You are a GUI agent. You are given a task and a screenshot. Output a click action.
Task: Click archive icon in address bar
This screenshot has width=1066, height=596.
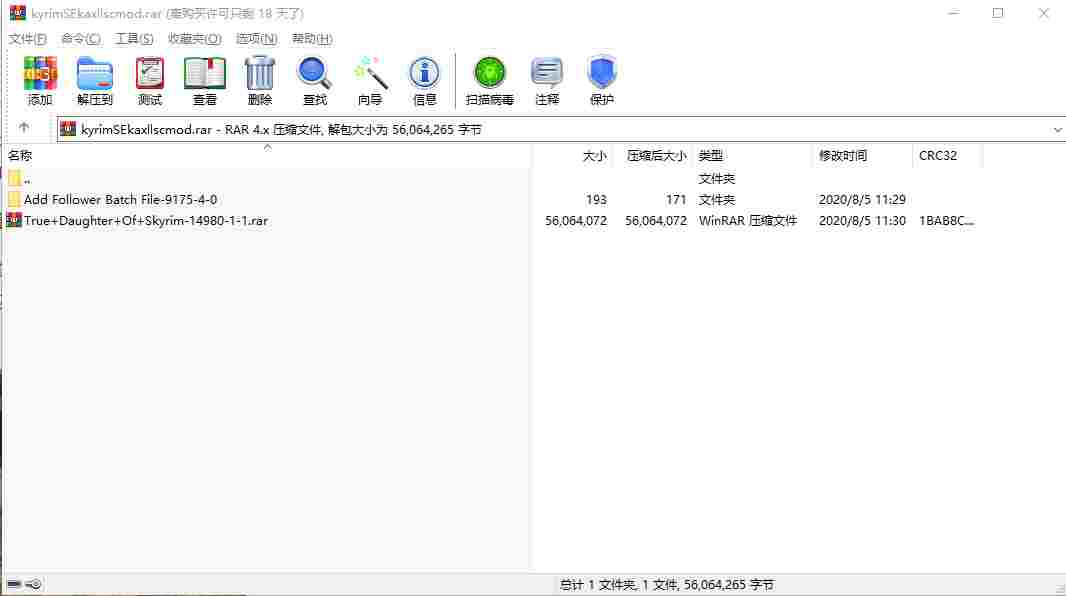pyautogui.click(x=68, y=128)
